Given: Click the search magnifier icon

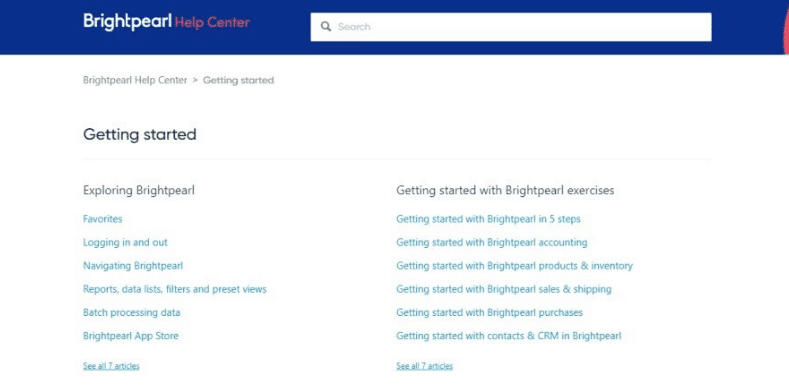Looking at the screenshot, I should (326, 27).
